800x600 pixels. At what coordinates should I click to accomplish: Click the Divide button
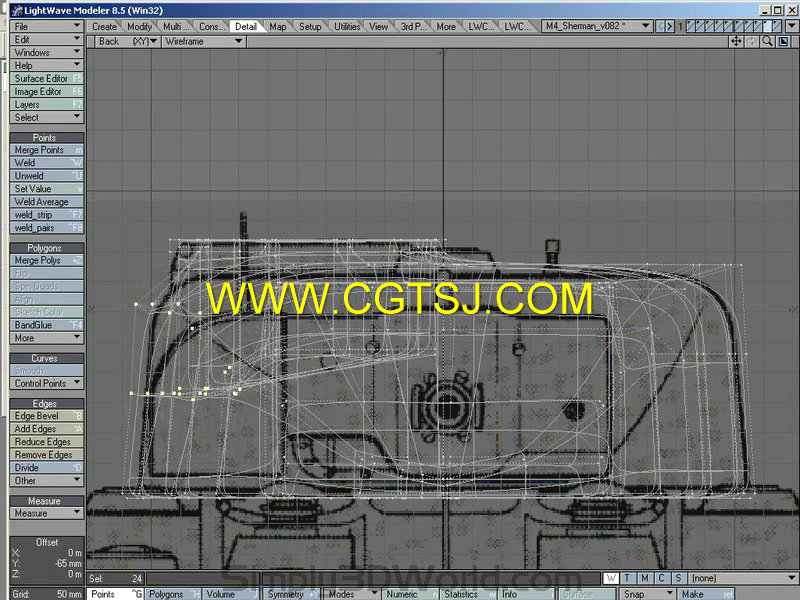[47, 468]
